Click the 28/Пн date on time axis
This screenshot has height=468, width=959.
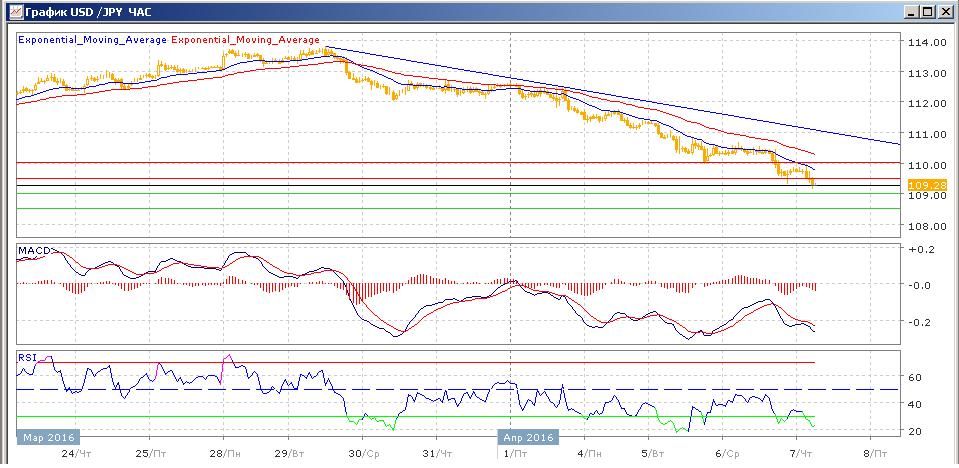click(x=224, y=453)
